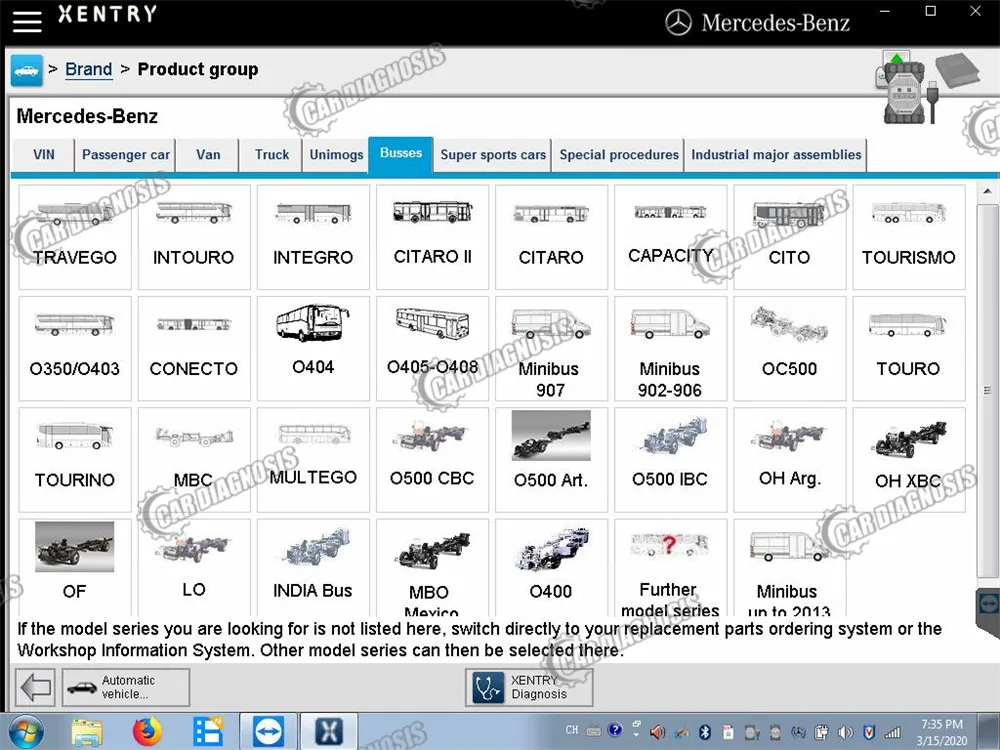Click the scrollbar up arrow
This screenshot has width=1000, height=750.
tap(987, 191)
